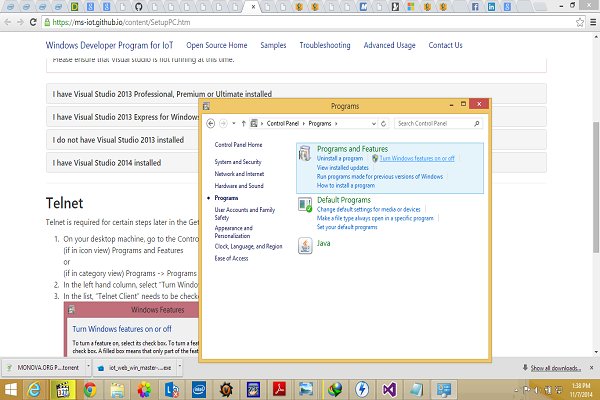600x400 pixels.
Task: Open the Chrome hamburger menu
Action: (593, 22)
